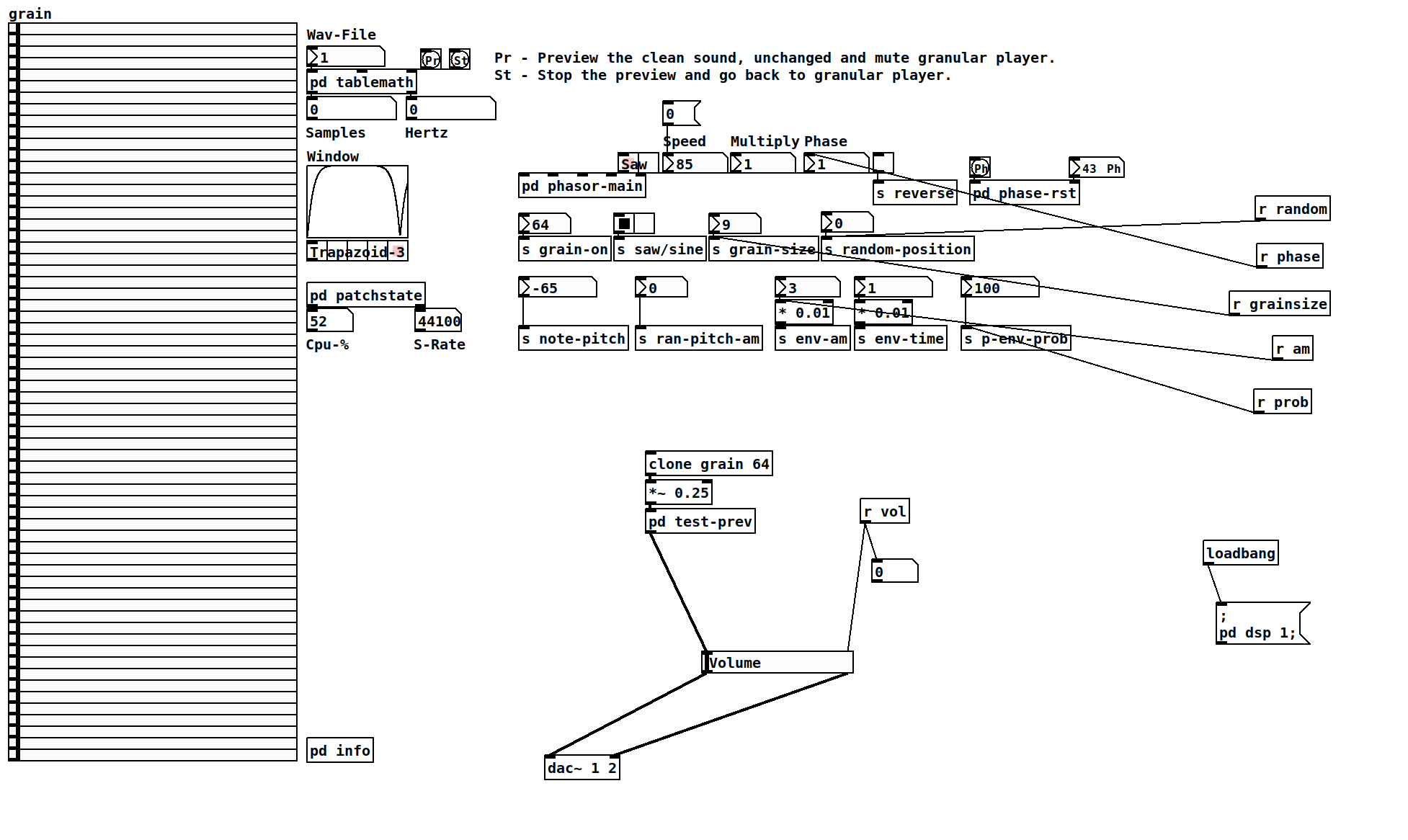This screenshot has height=840, width=1408.
Task: Click the grain-on number box showing 64
Action: tap(545, 225)
